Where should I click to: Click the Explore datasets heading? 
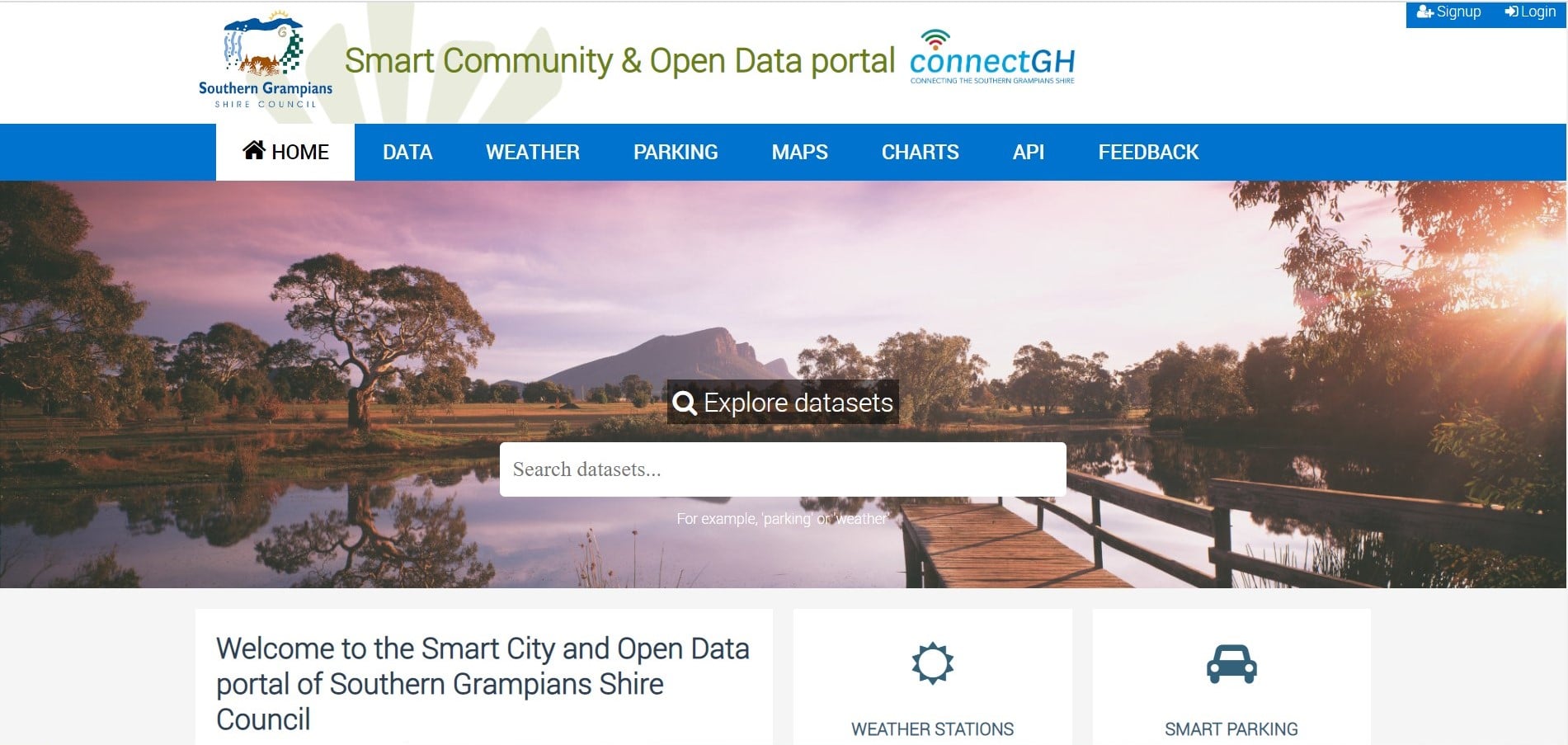click(798, 403)
